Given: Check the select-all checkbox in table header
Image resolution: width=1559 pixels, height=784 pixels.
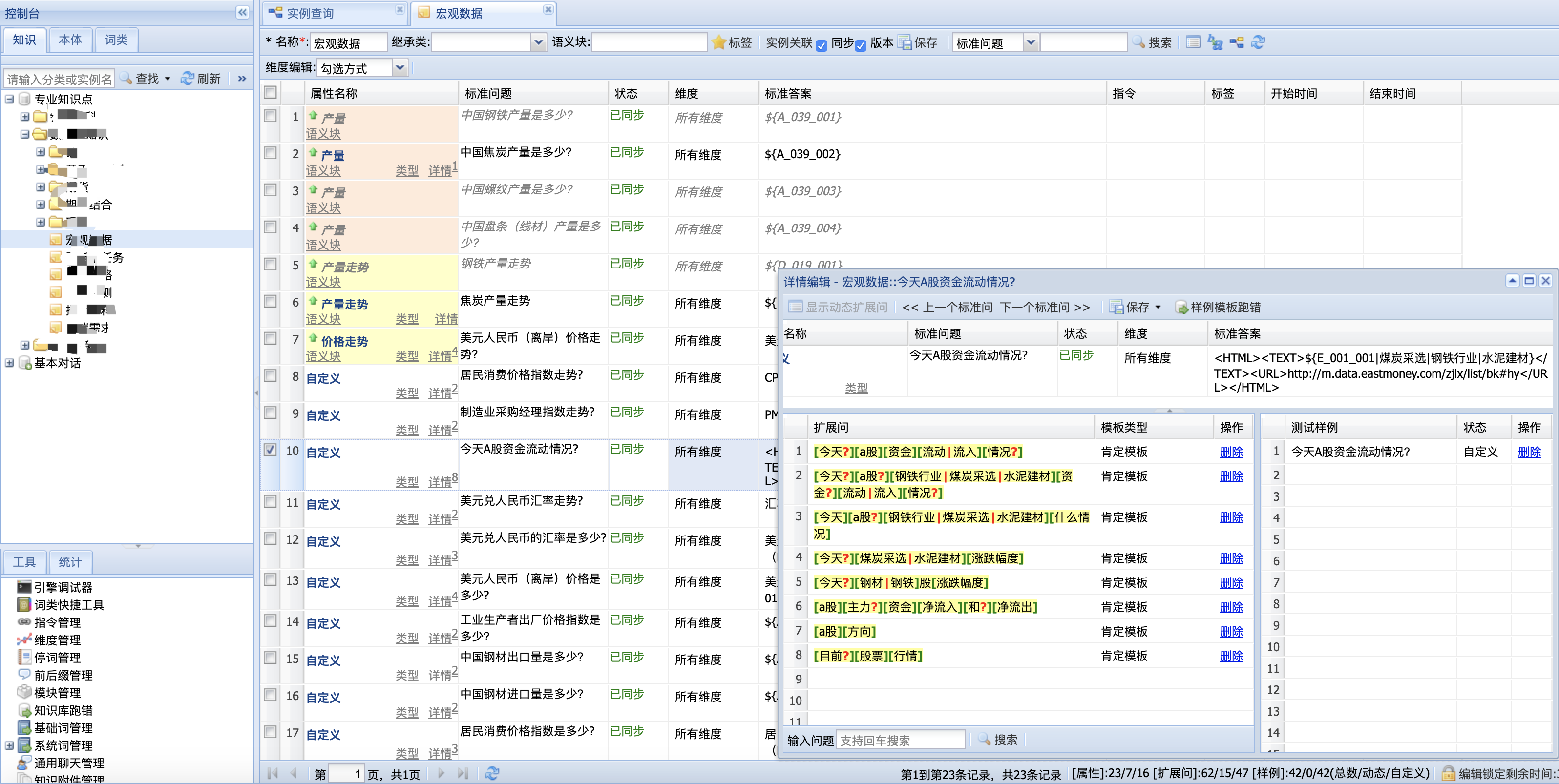Looking at the screenshot, I should 270,92.
